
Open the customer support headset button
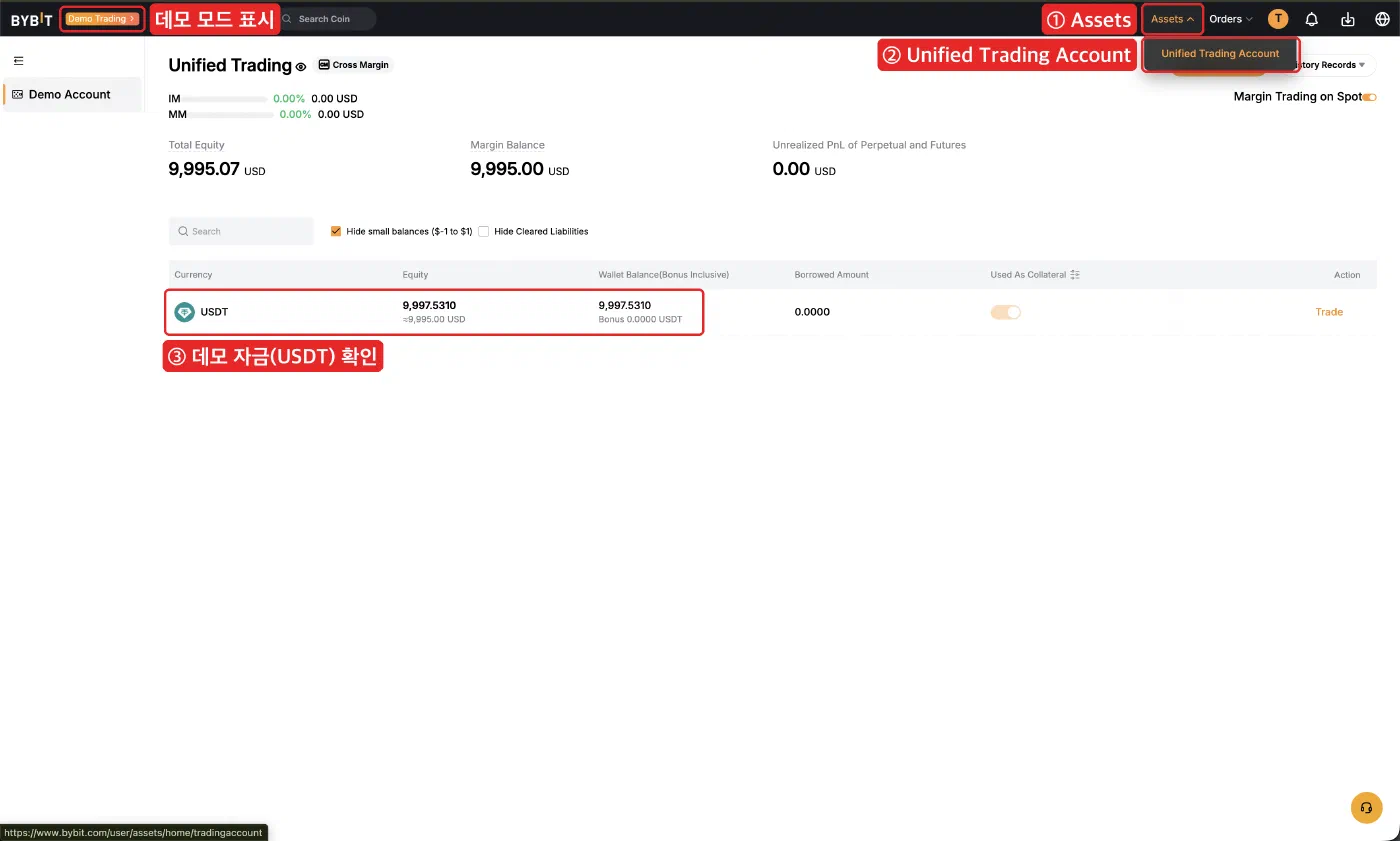coord(1366,808)
